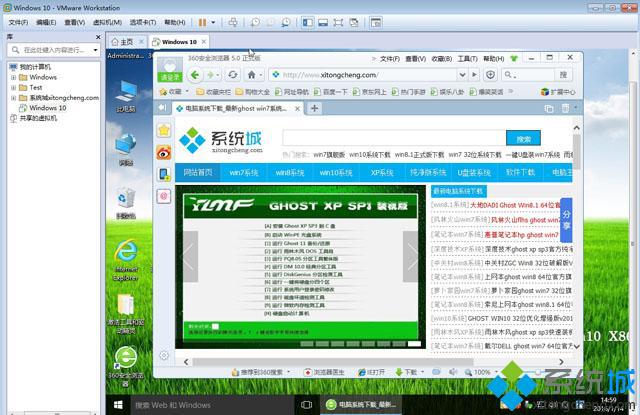
Task: Open the 百度一下 bookmark
Action: click(330, 92)
